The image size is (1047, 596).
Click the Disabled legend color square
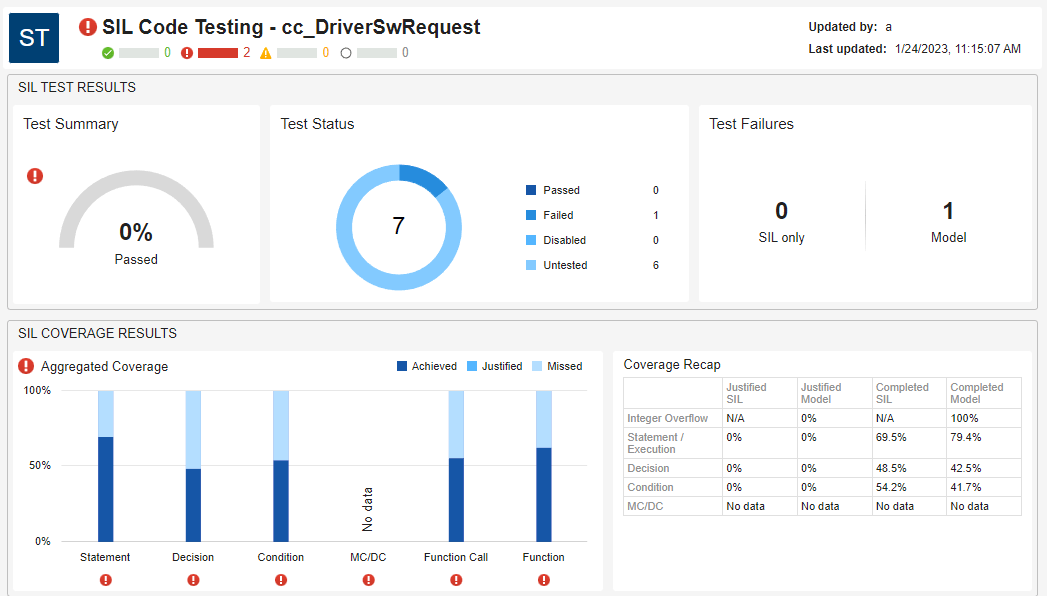(x=531, y=240)
